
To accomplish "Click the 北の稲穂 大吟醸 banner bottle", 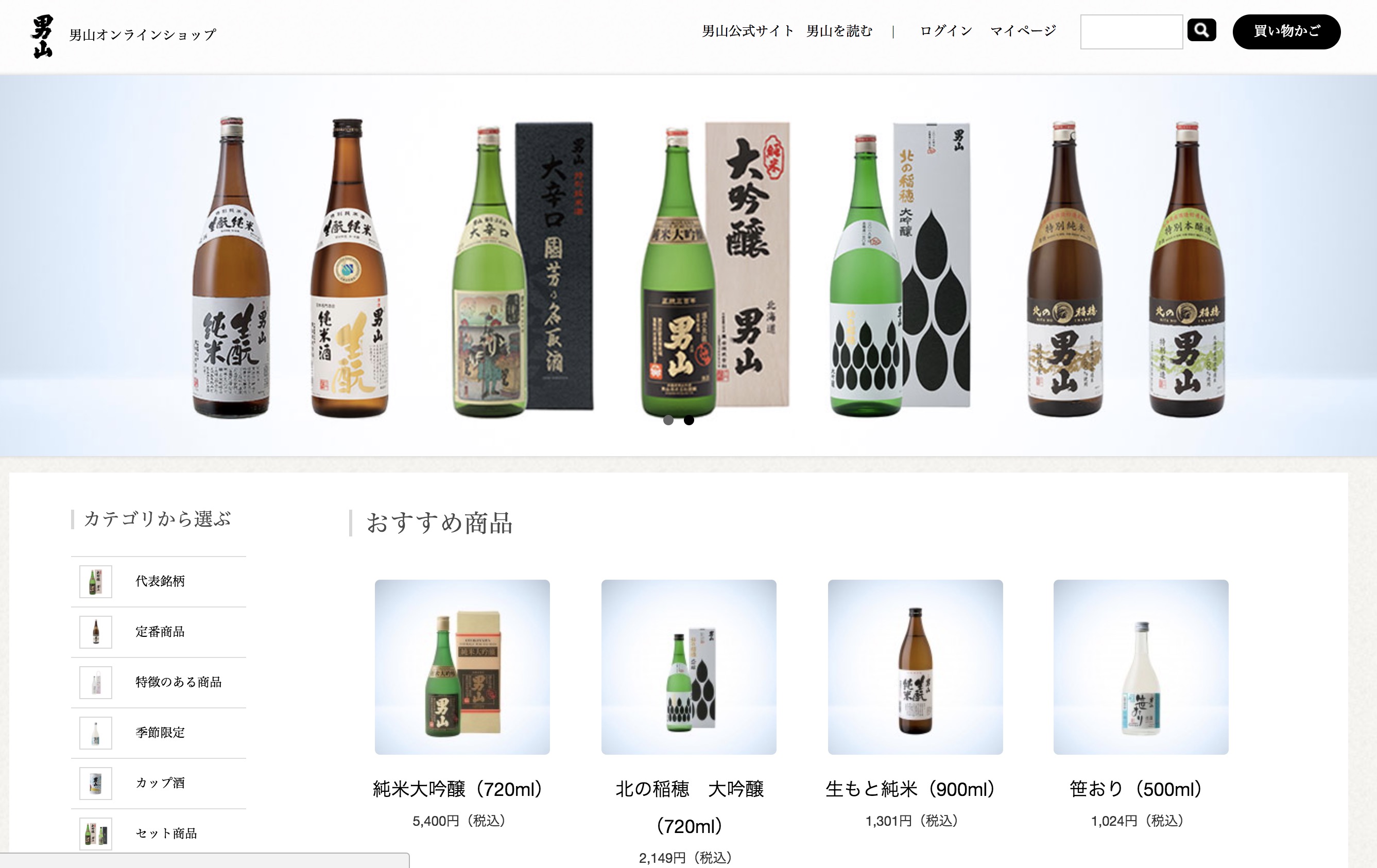I will pyautogui.click(x=900, y=269).
